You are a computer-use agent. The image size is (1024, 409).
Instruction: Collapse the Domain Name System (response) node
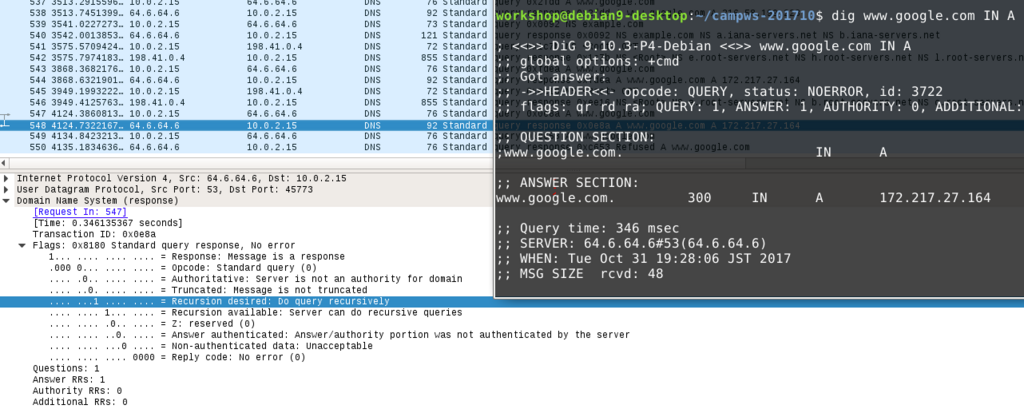tap(6, 201)
